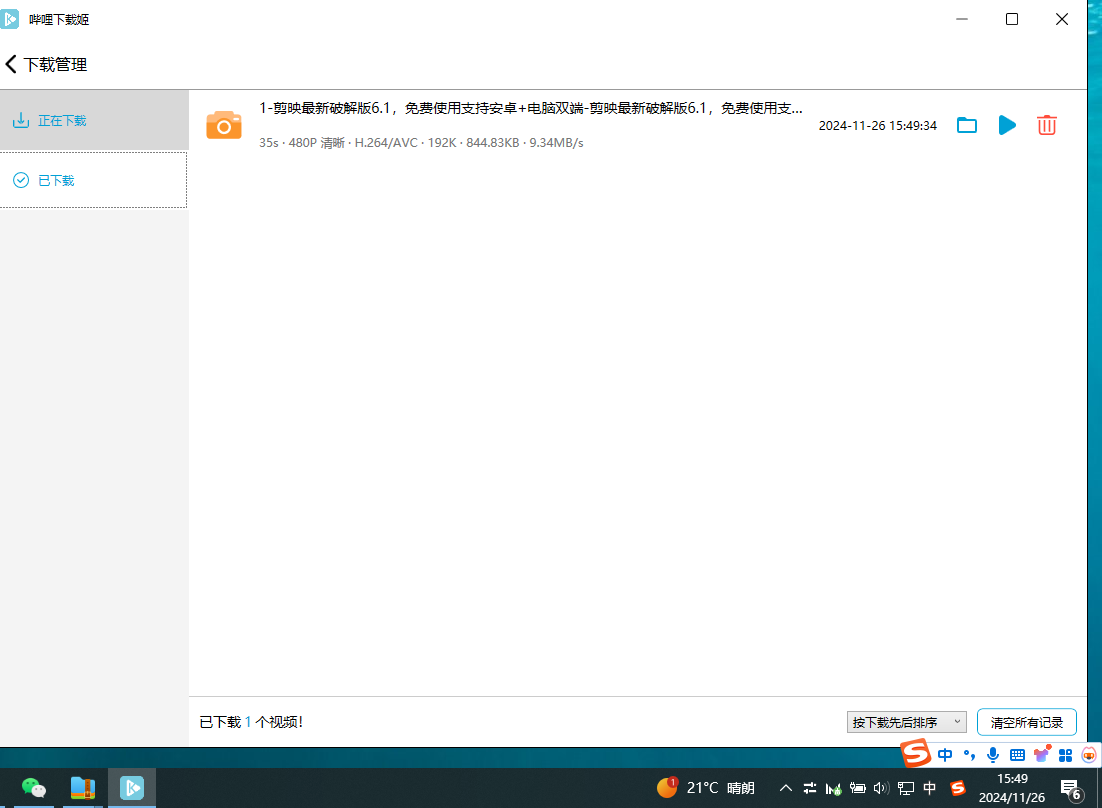Click the battery icon in system tray
1102x808 pixels.
857,788
